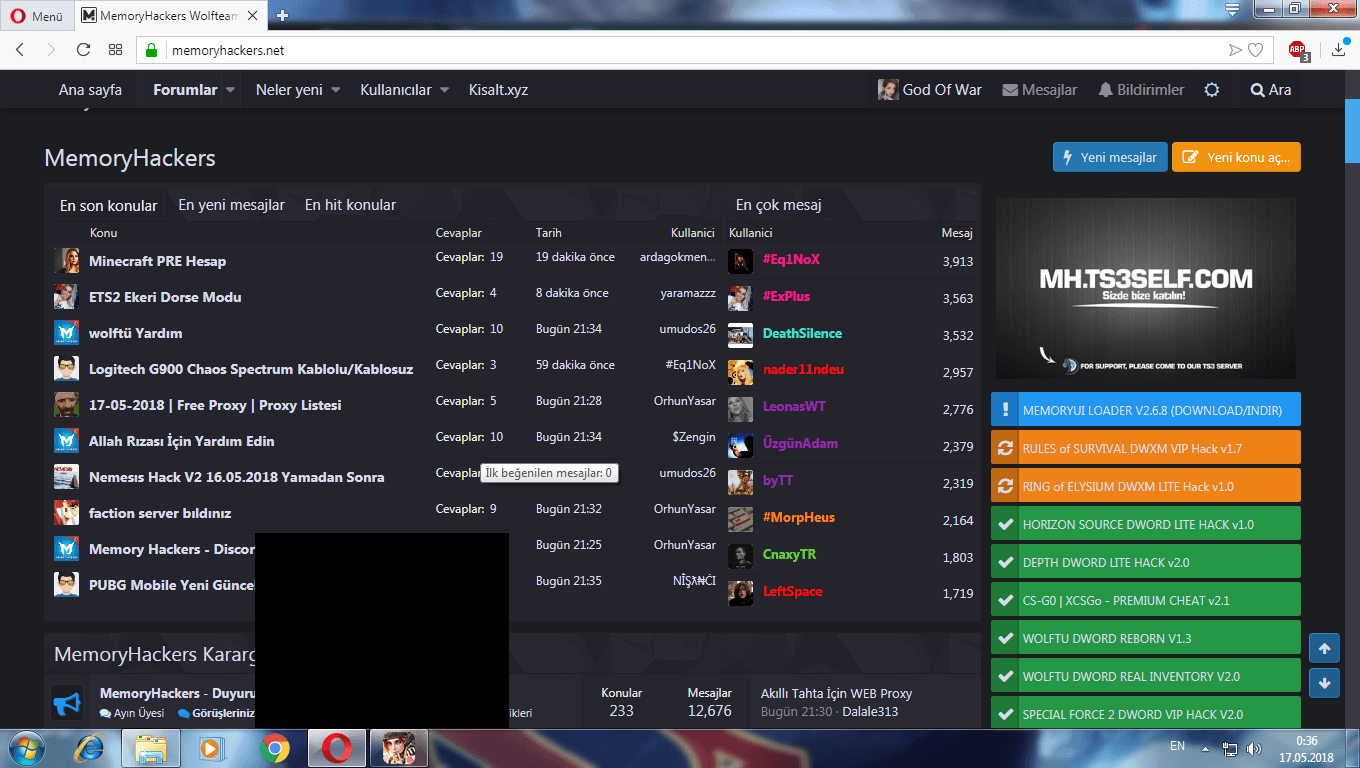The width and height of the screenshot is (1360, 768).
Task: Switch to En yeni mesajlar tab
Action: pos(232,205)
